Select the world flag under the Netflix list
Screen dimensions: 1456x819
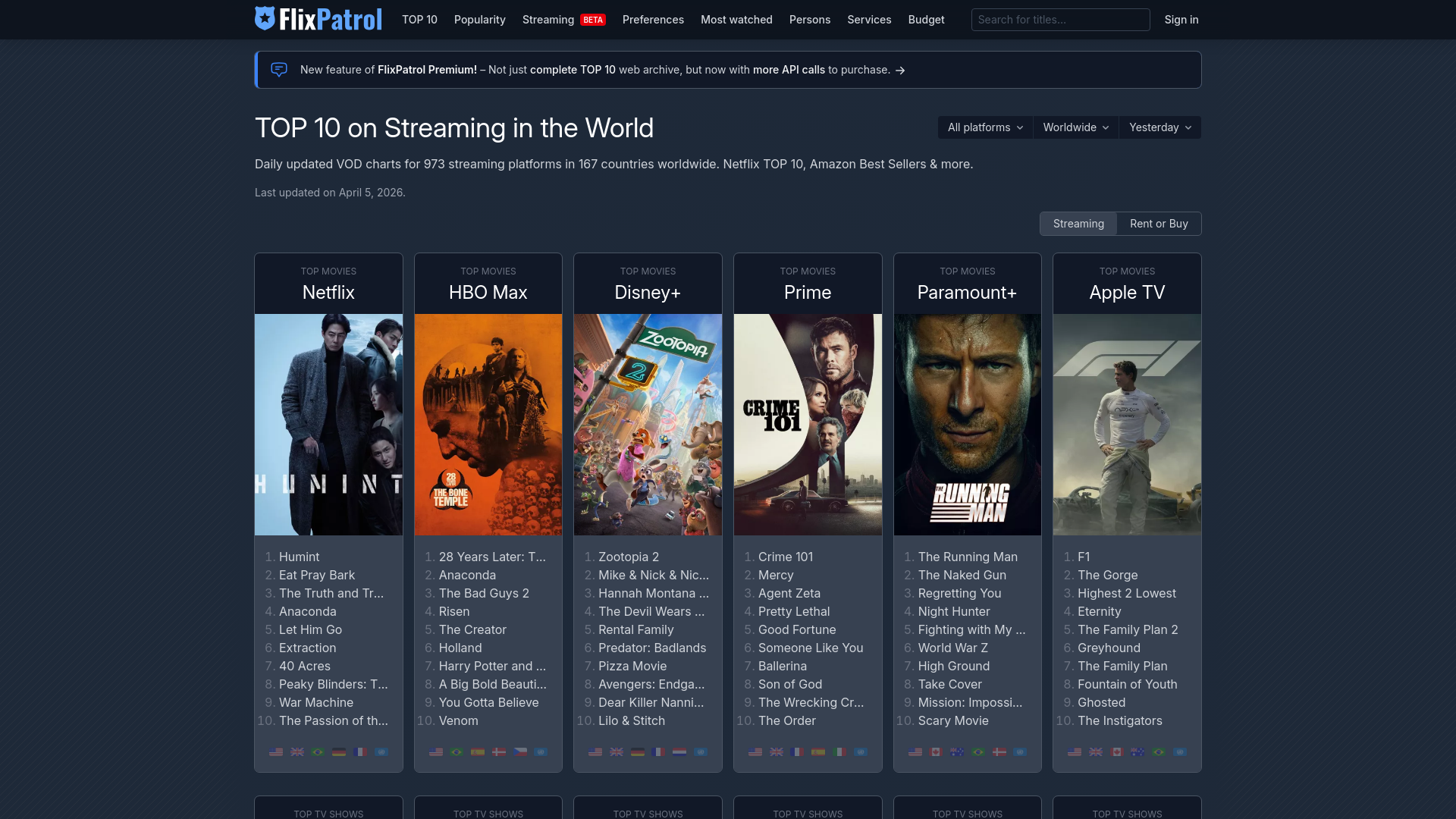[381, 752]
